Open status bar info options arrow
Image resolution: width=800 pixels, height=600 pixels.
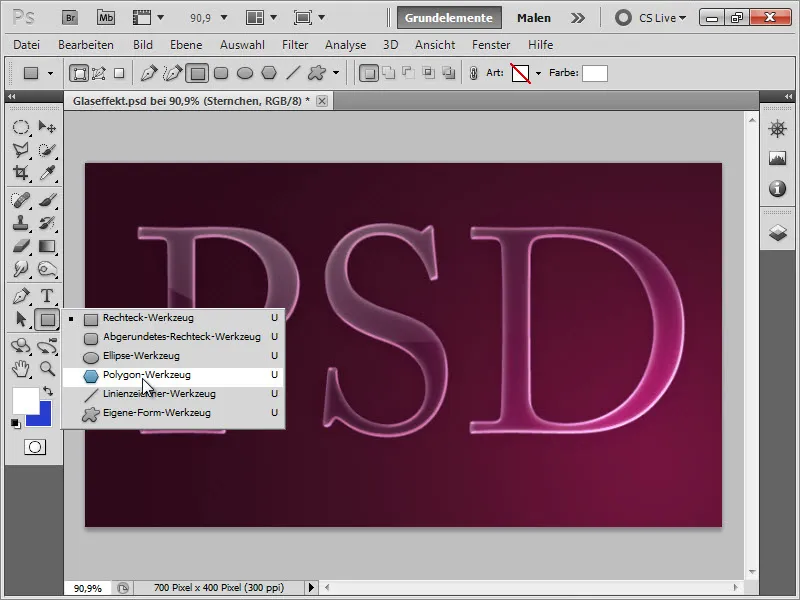pyautogui.click(x=311, y=588)
